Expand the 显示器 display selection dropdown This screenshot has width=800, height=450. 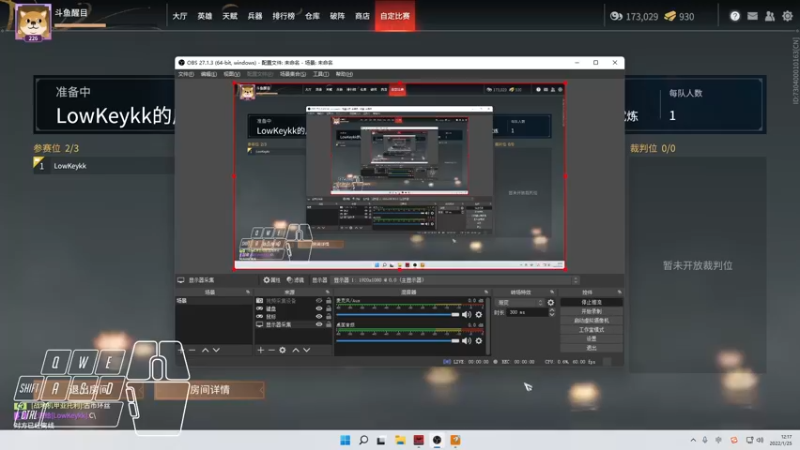click(x=456, y=280)
